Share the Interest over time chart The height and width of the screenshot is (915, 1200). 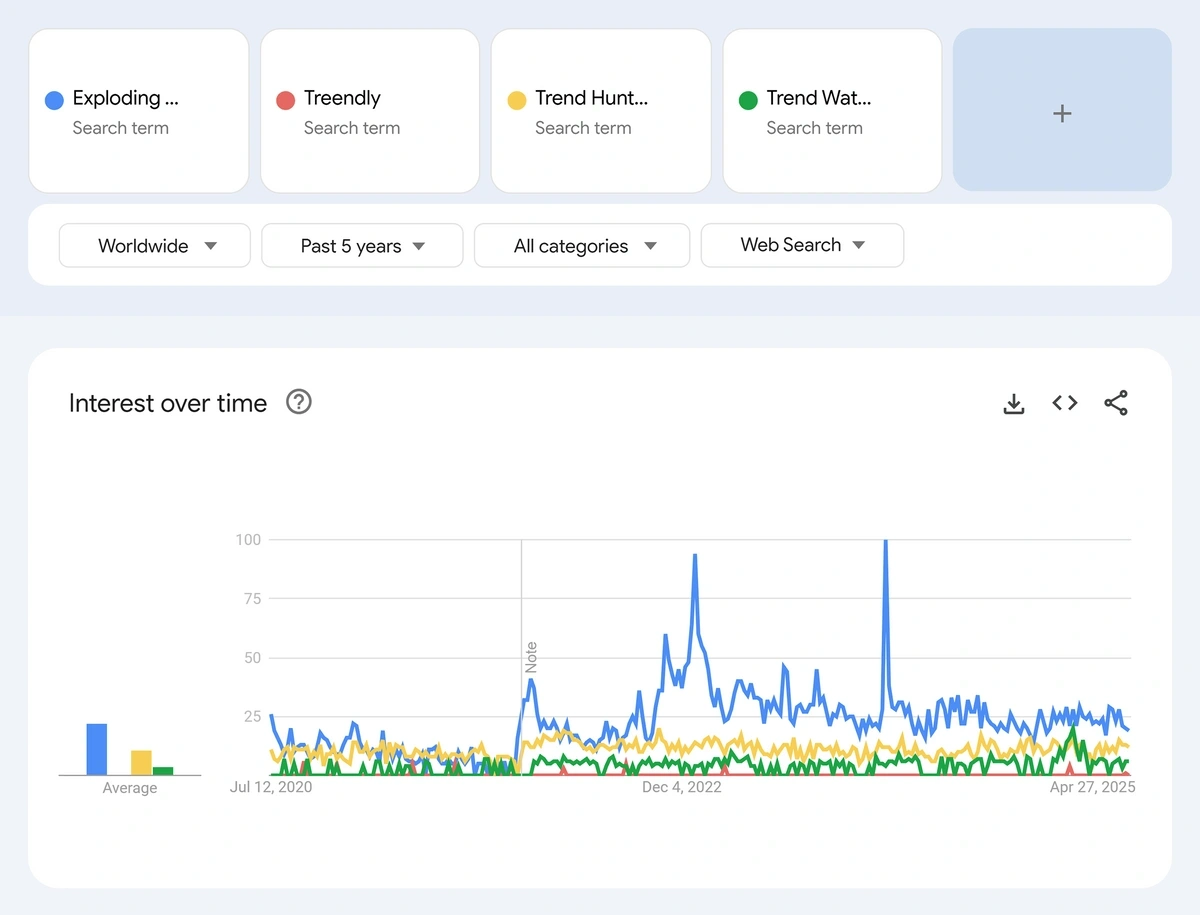[x=1116, y=403]
